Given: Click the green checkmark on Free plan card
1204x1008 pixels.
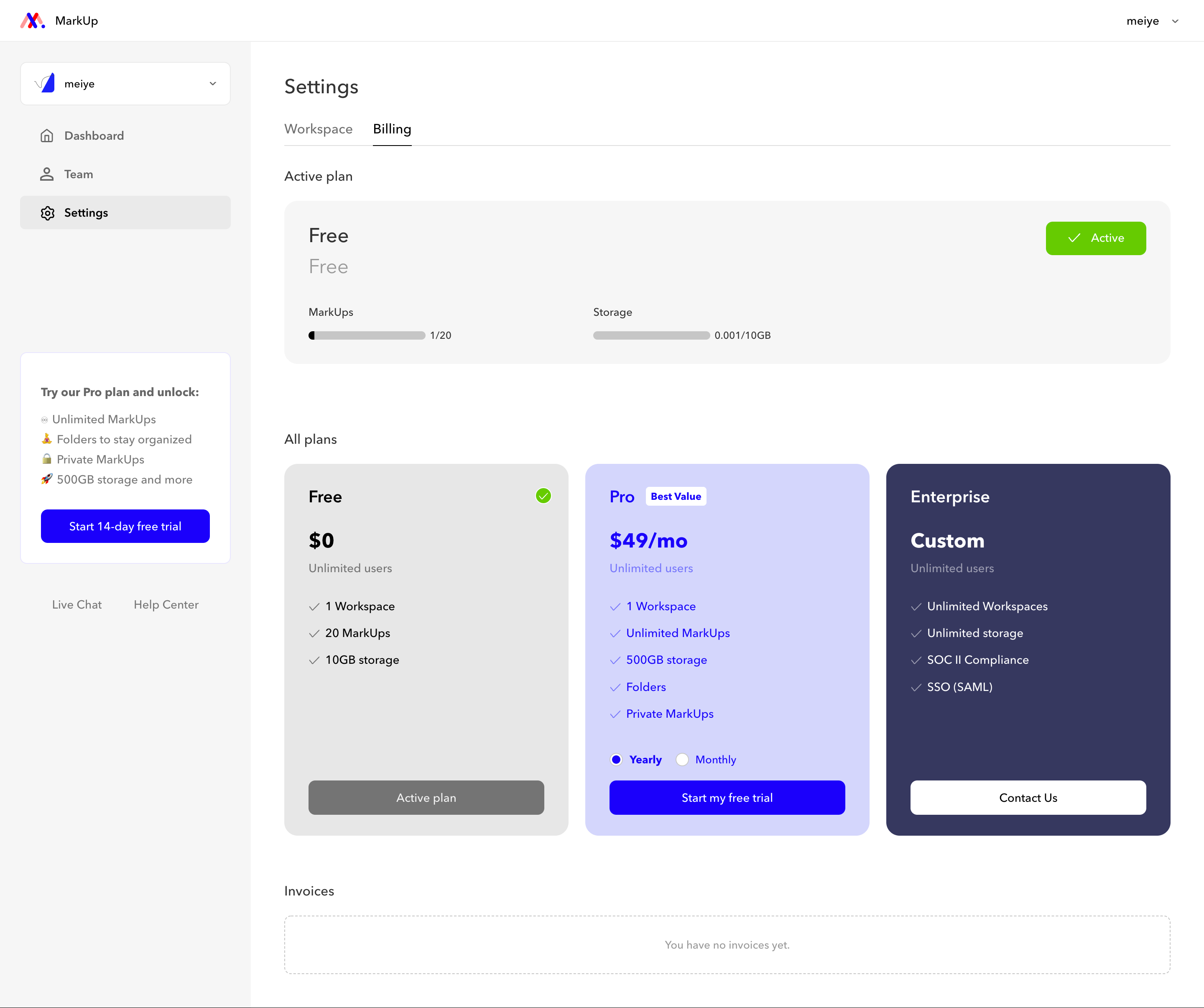Looking at the screenshot, I should pyautogui.click(x=543, y=496).
